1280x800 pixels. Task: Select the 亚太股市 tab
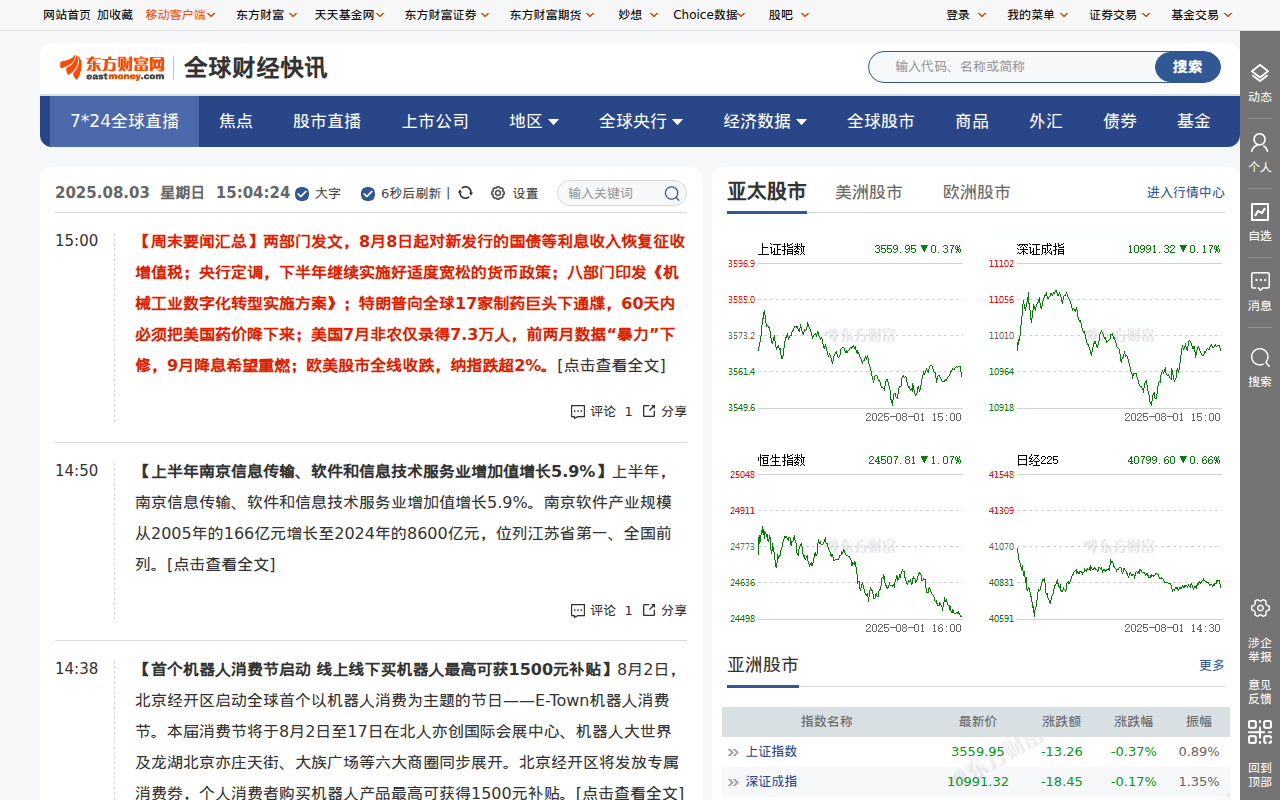(767, 192)
